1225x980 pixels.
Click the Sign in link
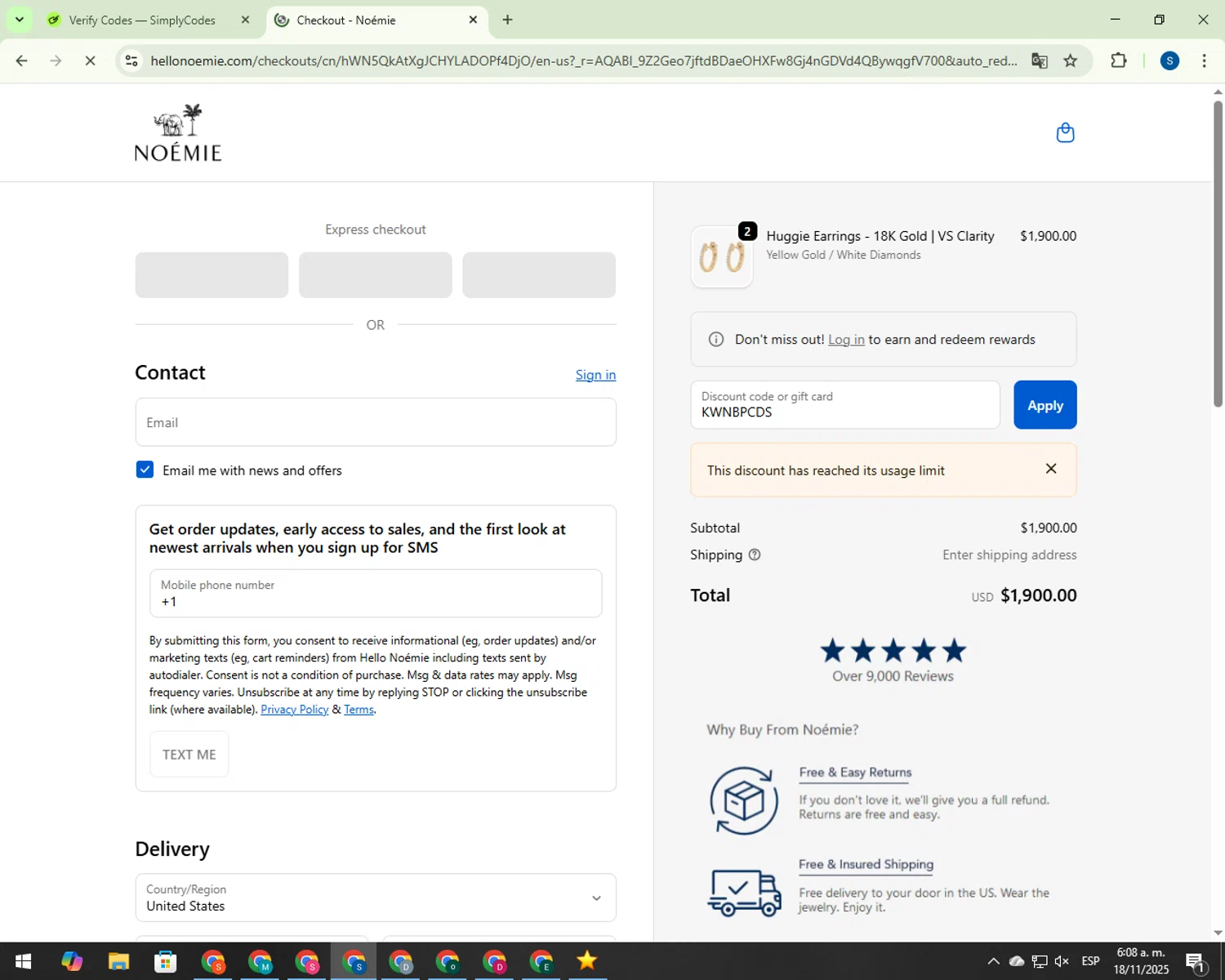point(595,375)
